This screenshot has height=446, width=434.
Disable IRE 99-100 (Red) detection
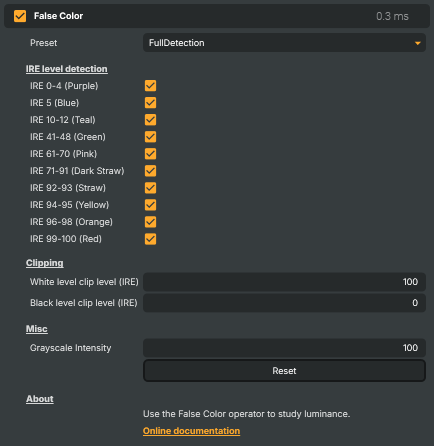(x=150, y=239)
